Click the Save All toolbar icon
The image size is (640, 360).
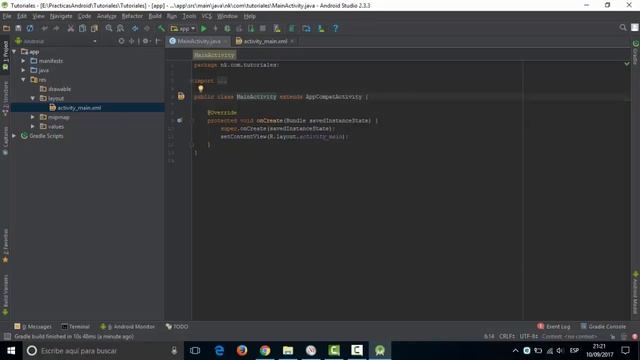18,29
